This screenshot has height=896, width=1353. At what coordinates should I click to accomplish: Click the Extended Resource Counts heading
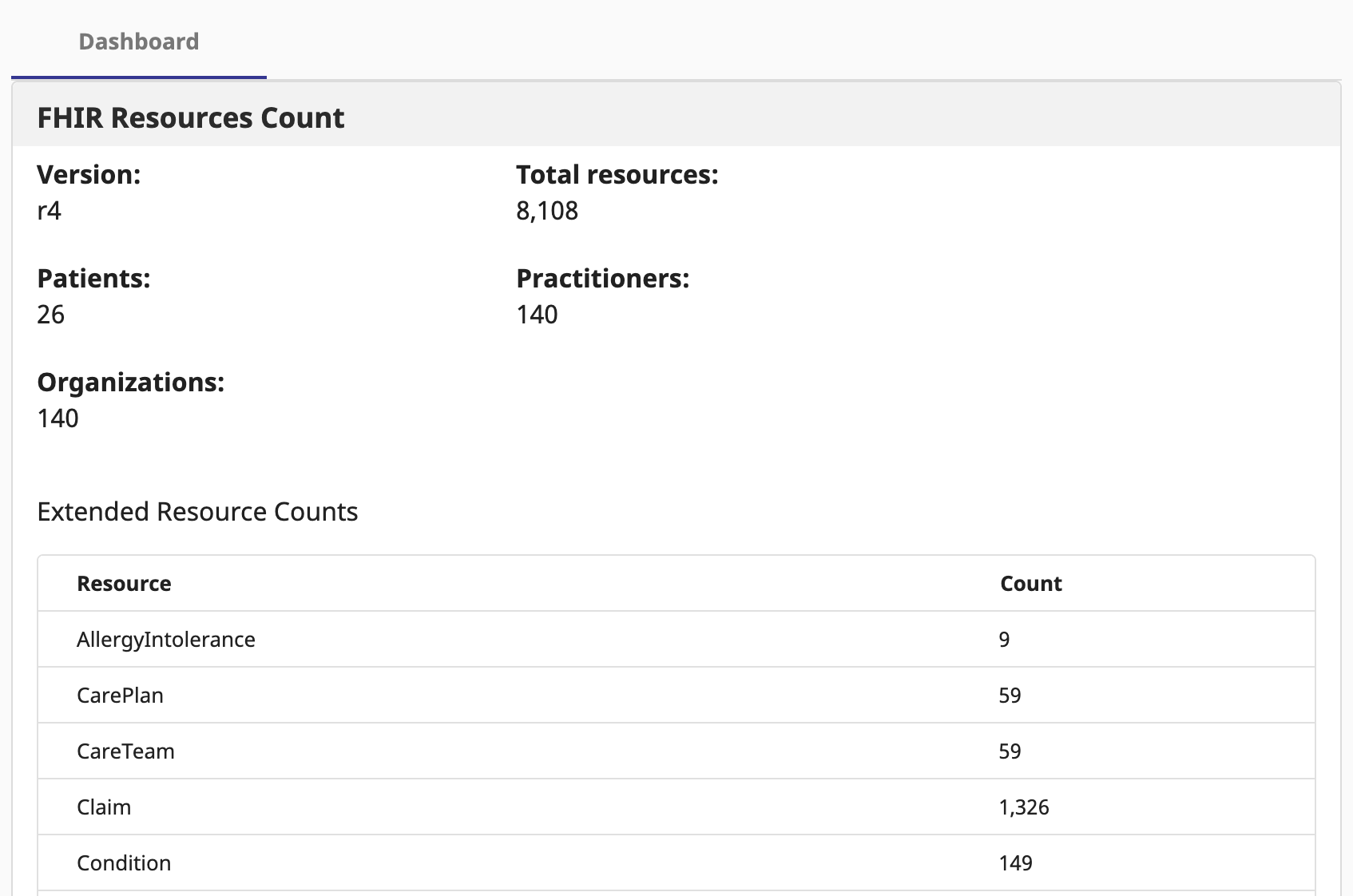197,511
